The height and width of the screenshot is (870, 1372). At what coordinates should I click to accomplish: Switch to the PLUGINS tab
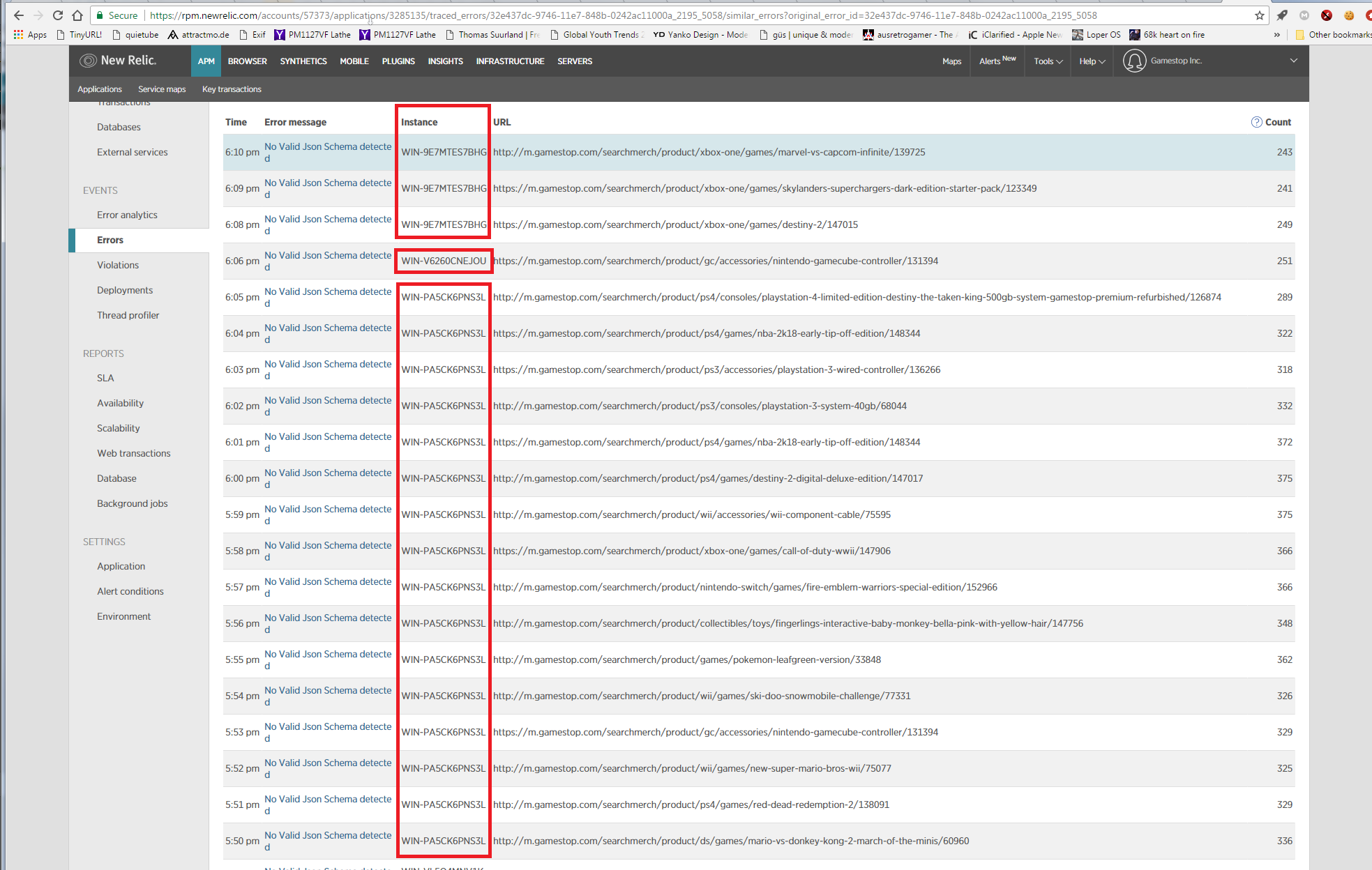coord(398,61)
